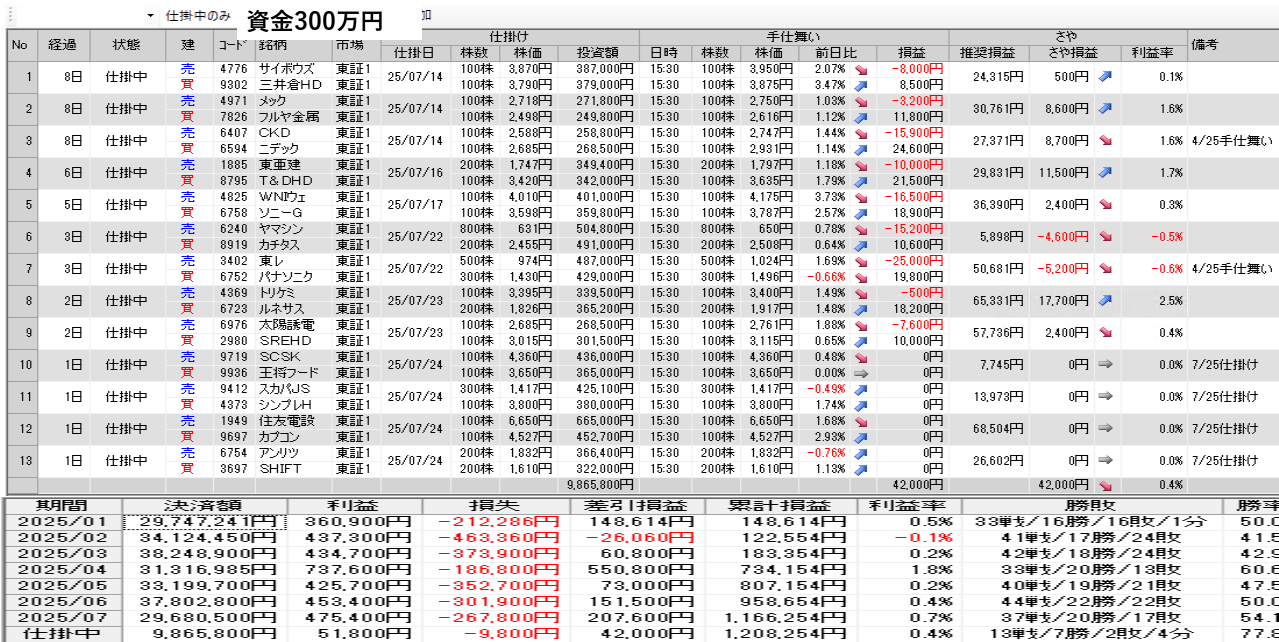Click the blue up arrow beside さや損益 17,700円
Viewport: 1279px width, 642px height.
pos(1104,301)
